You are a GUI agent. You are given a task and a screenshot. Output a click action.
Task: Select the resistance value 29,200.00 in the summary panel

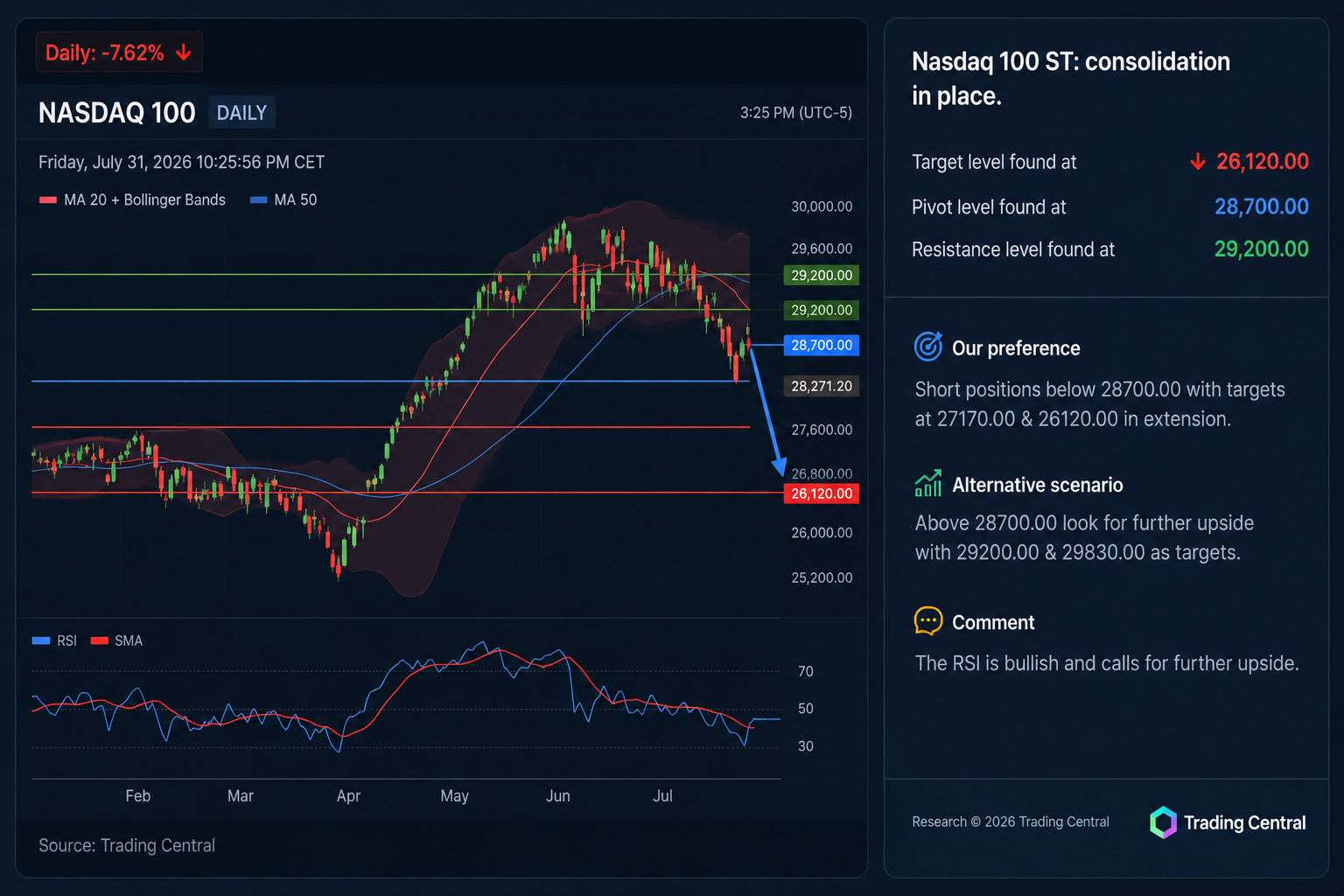1262,249
